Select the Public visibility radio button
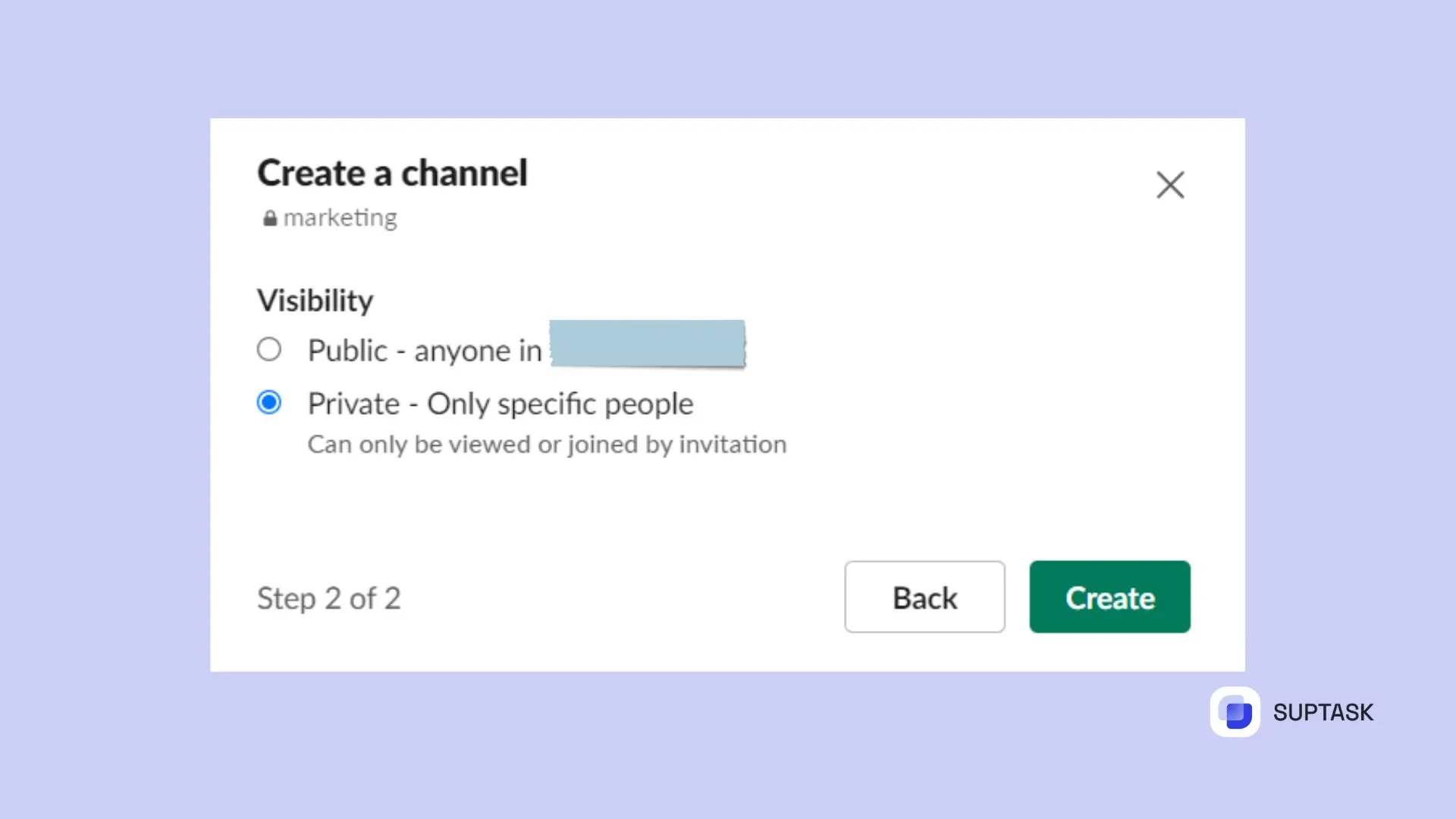The image size is (1456, 819). (x=269, y=350)
